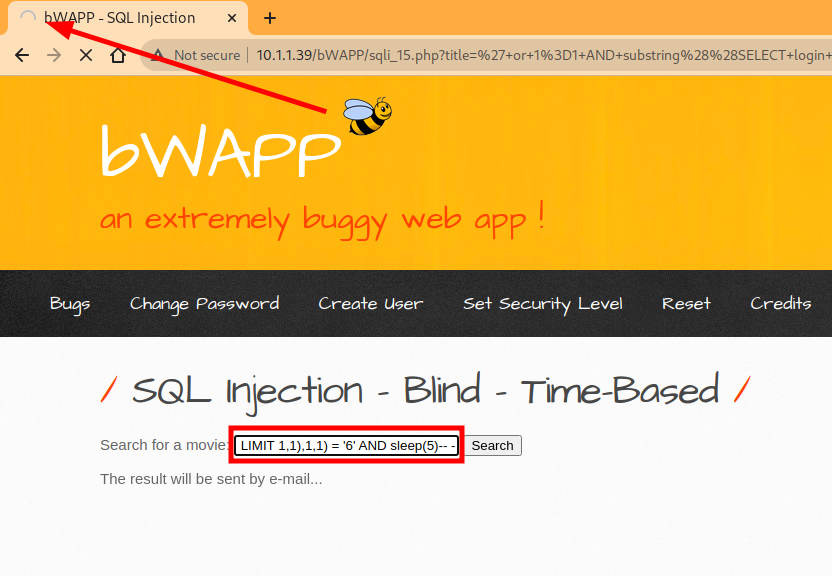Open the Change Password menu item
This screenshot has height=576, width=832.
204,304
